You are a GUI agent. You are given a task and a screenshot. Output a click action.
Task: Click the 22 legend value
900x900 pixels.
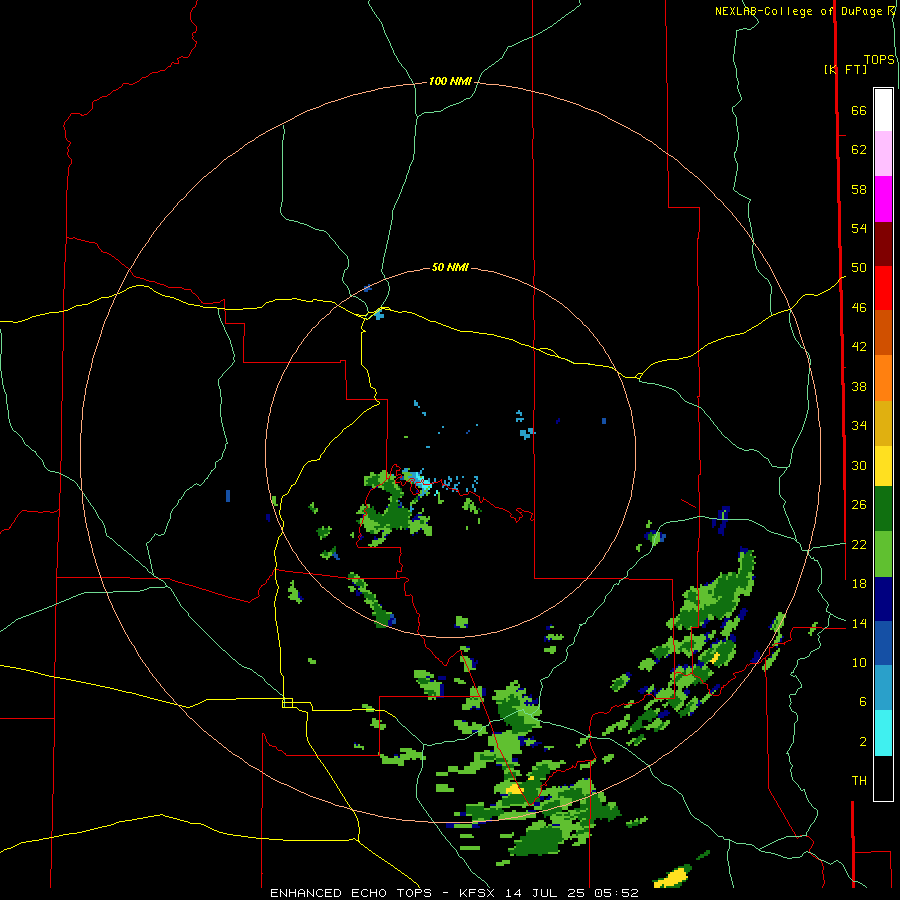pyautogui.click(x=859, y=544)
